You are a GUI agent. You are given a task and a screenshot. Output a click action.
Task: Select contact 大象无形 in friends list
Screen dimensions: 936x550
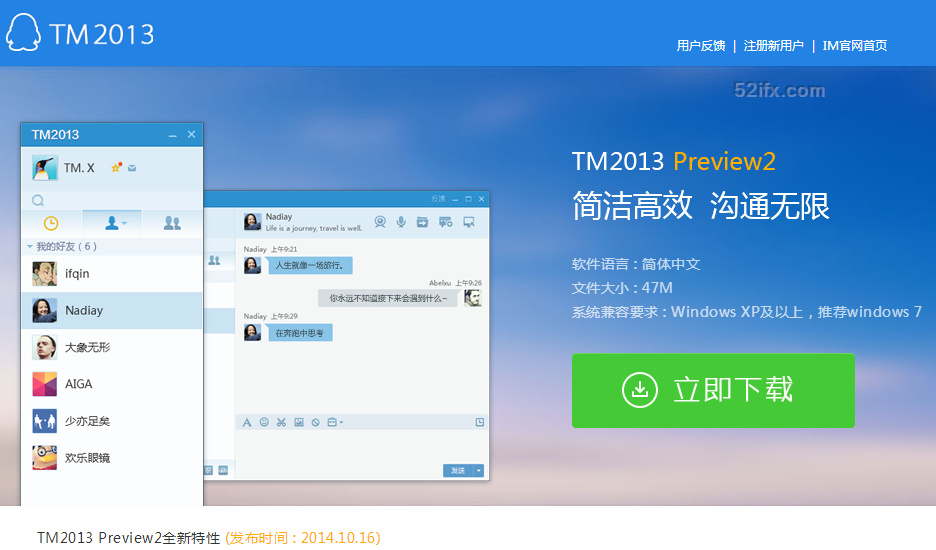(x=112, y=348)
